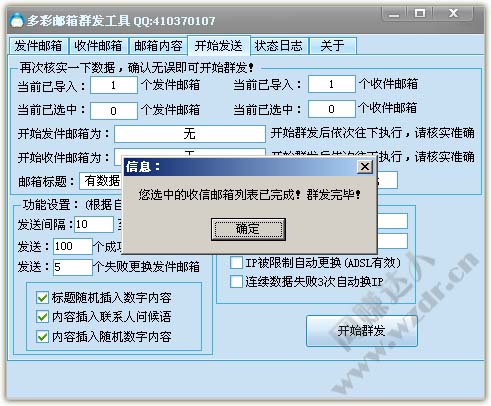Image resolution: width=491 pixels, height=406 pixels.
Task: Click the dialog message 群发完毕 text
Action: tap(334, 195)
